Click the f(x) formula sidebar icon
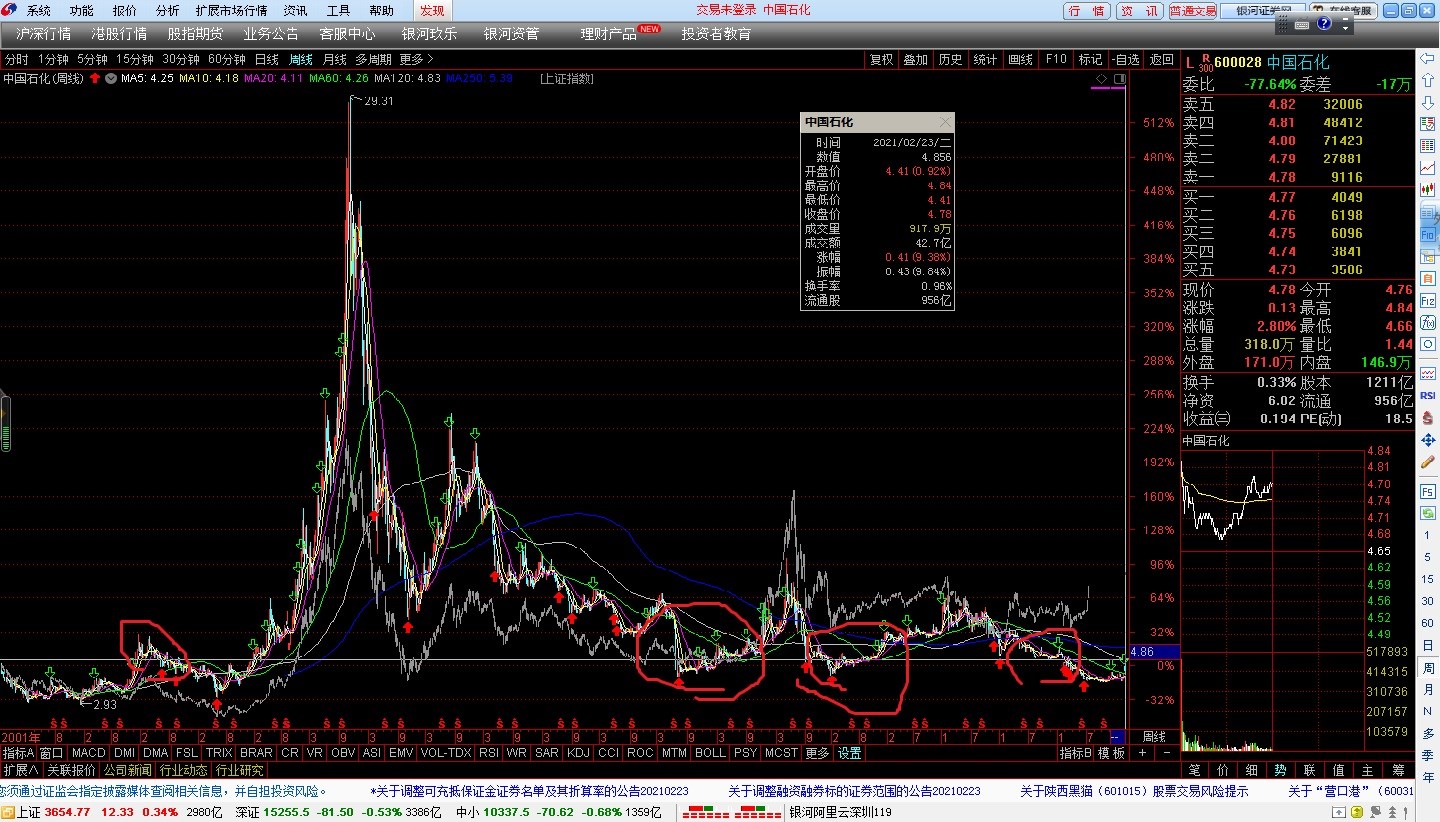The image size is (1440, 822). tap(1428, 323)
